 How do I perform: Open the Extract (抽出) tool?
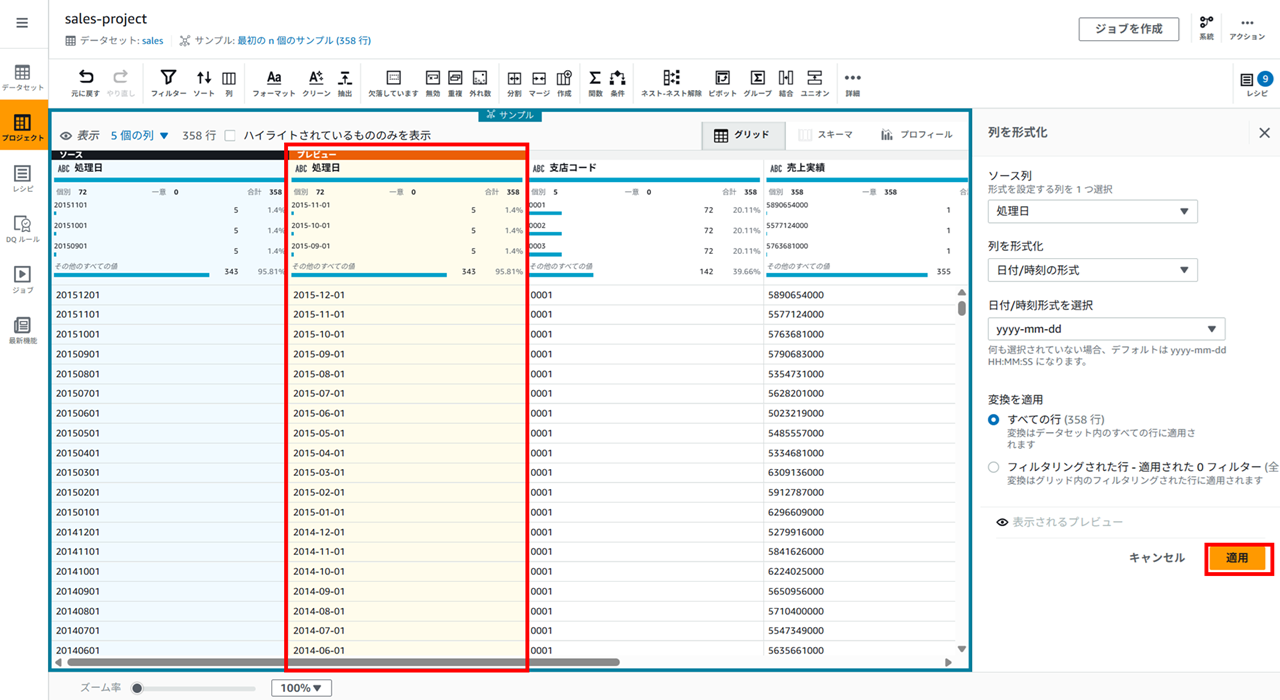pos(344,82)
